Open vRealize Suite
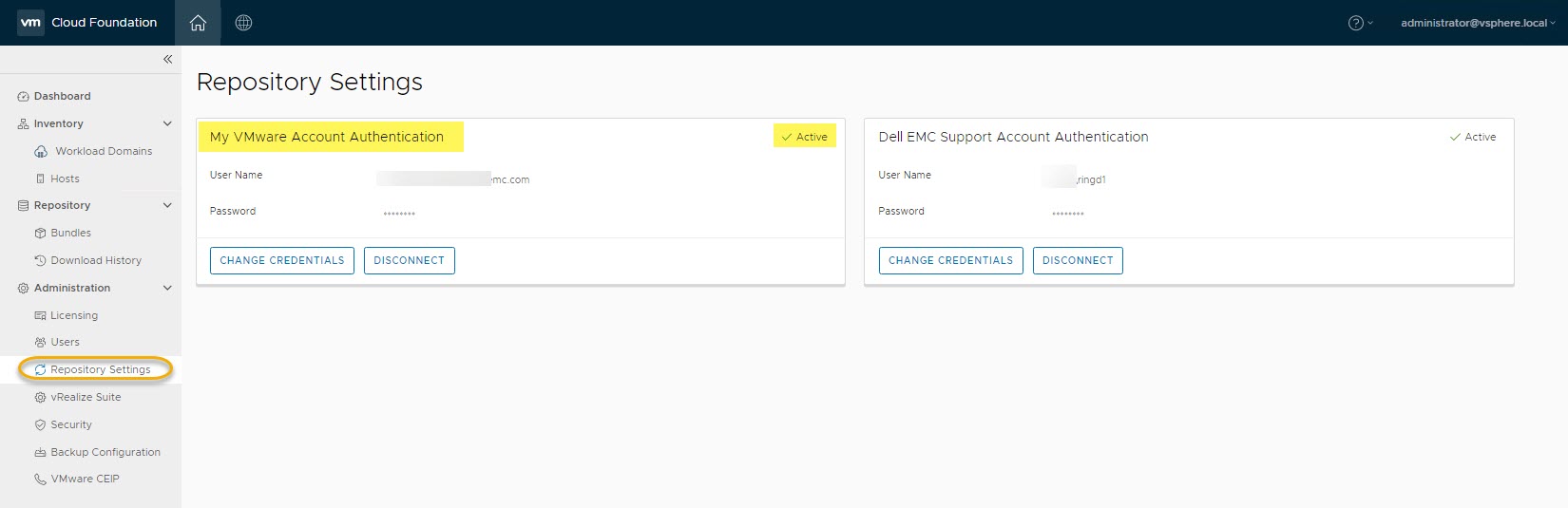The image size is (1568, 508). (86, 397)
